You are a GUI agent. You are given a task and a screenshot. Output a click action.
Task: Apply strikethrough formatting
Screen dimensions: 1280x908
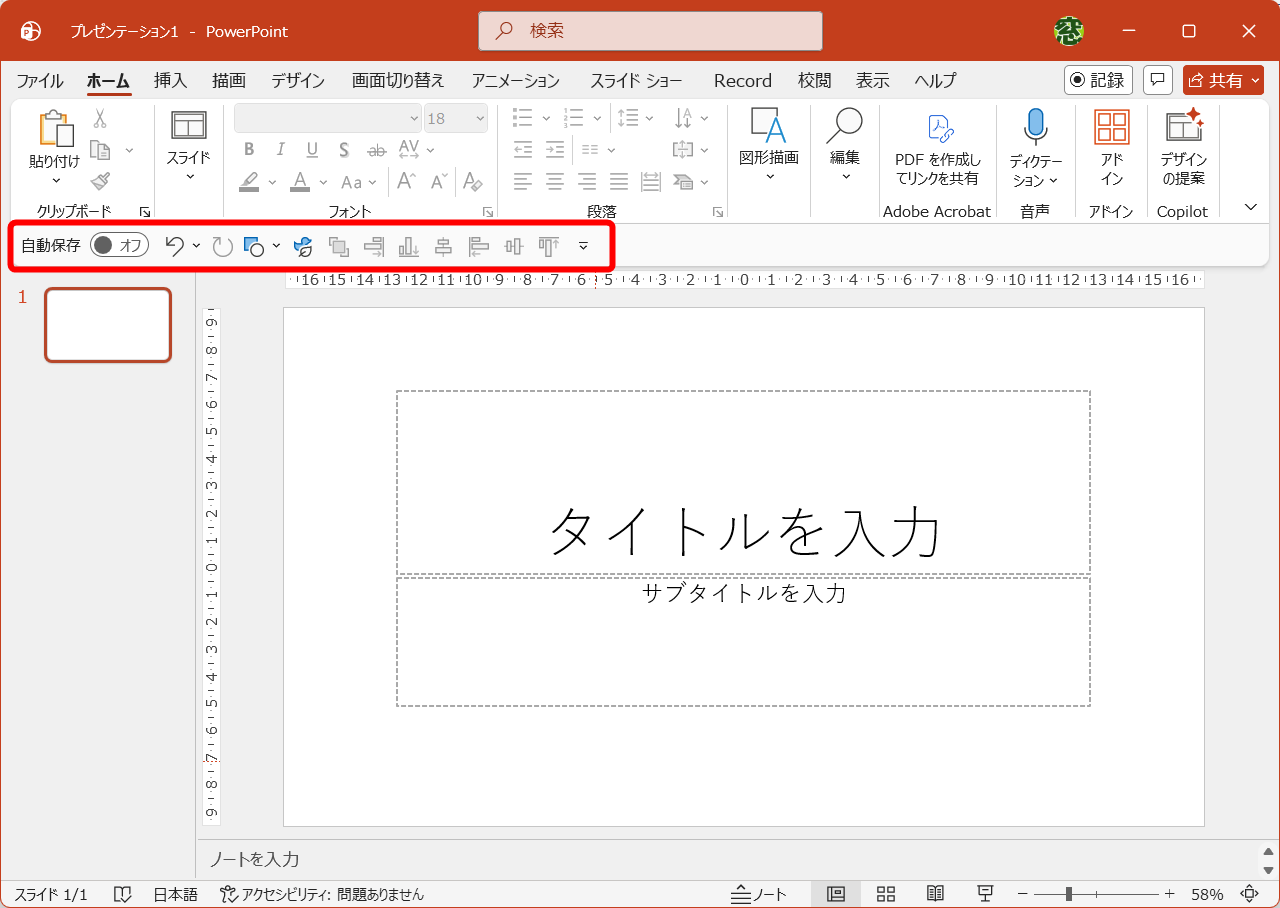tap(377, 149)
